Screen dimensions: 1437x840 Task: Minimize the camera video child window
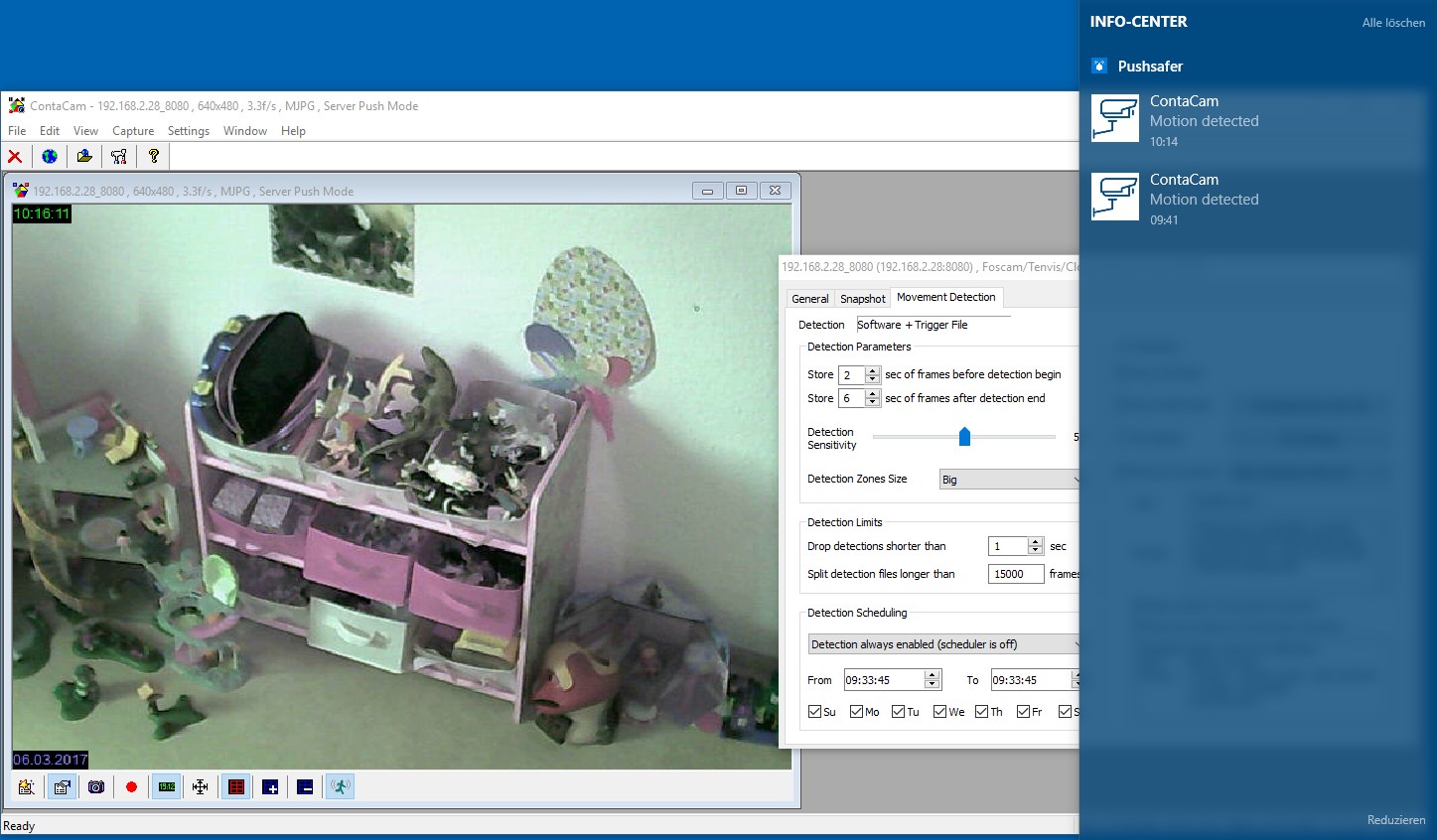coord(707,191)
